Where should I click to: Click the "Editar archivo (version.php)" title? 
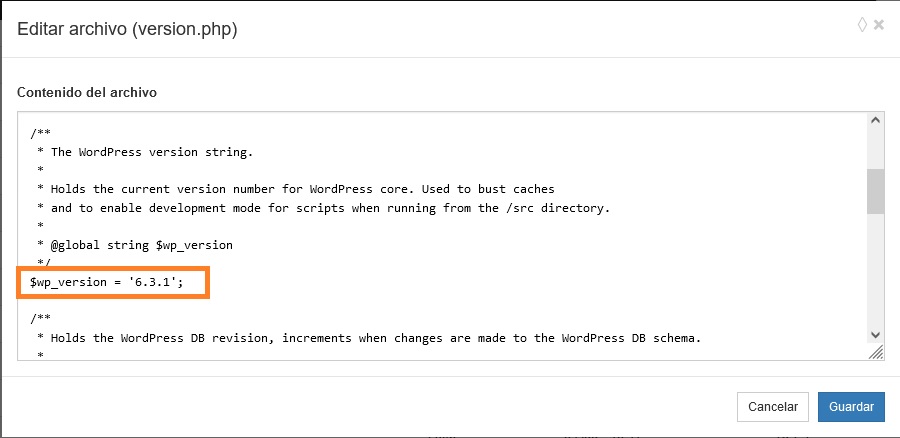[x=127, y=29]
